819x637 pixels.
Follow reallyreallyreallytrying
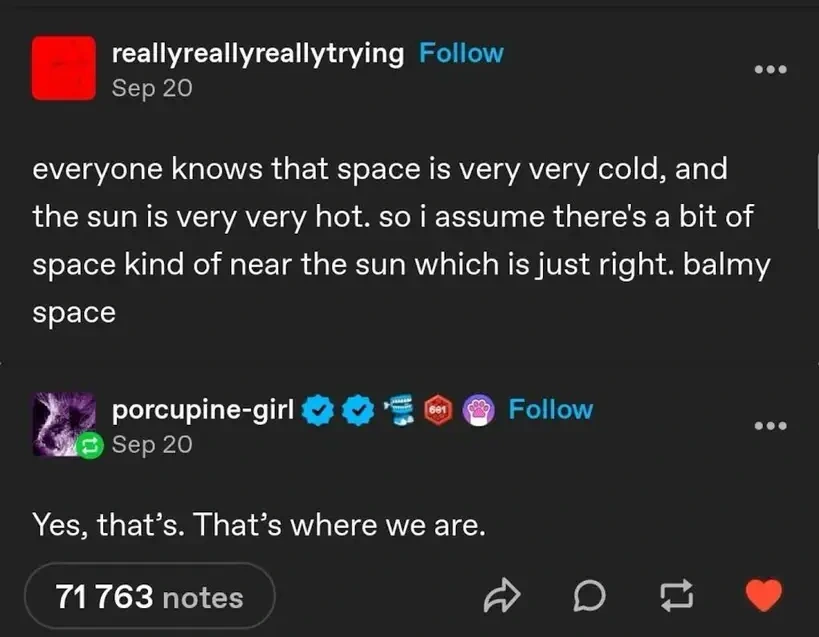[x=461, y=53]
